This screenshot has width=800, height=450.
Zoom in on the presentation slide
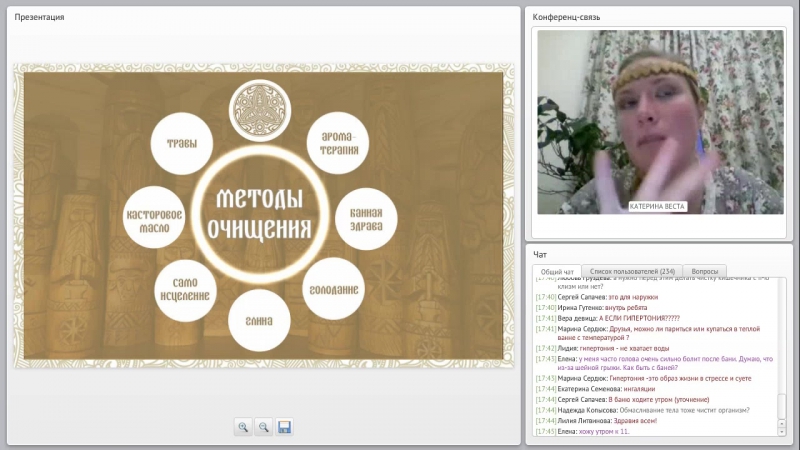point(243,427)
